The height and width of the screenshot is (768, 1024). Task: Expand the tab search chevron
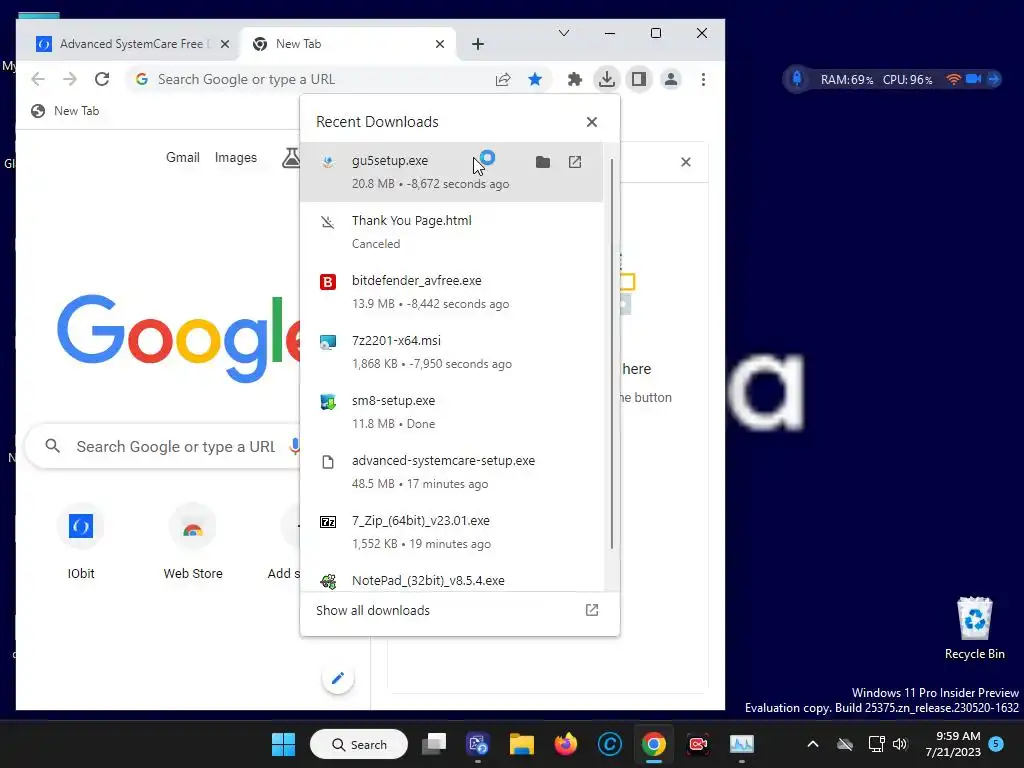[x=564, y=33]
